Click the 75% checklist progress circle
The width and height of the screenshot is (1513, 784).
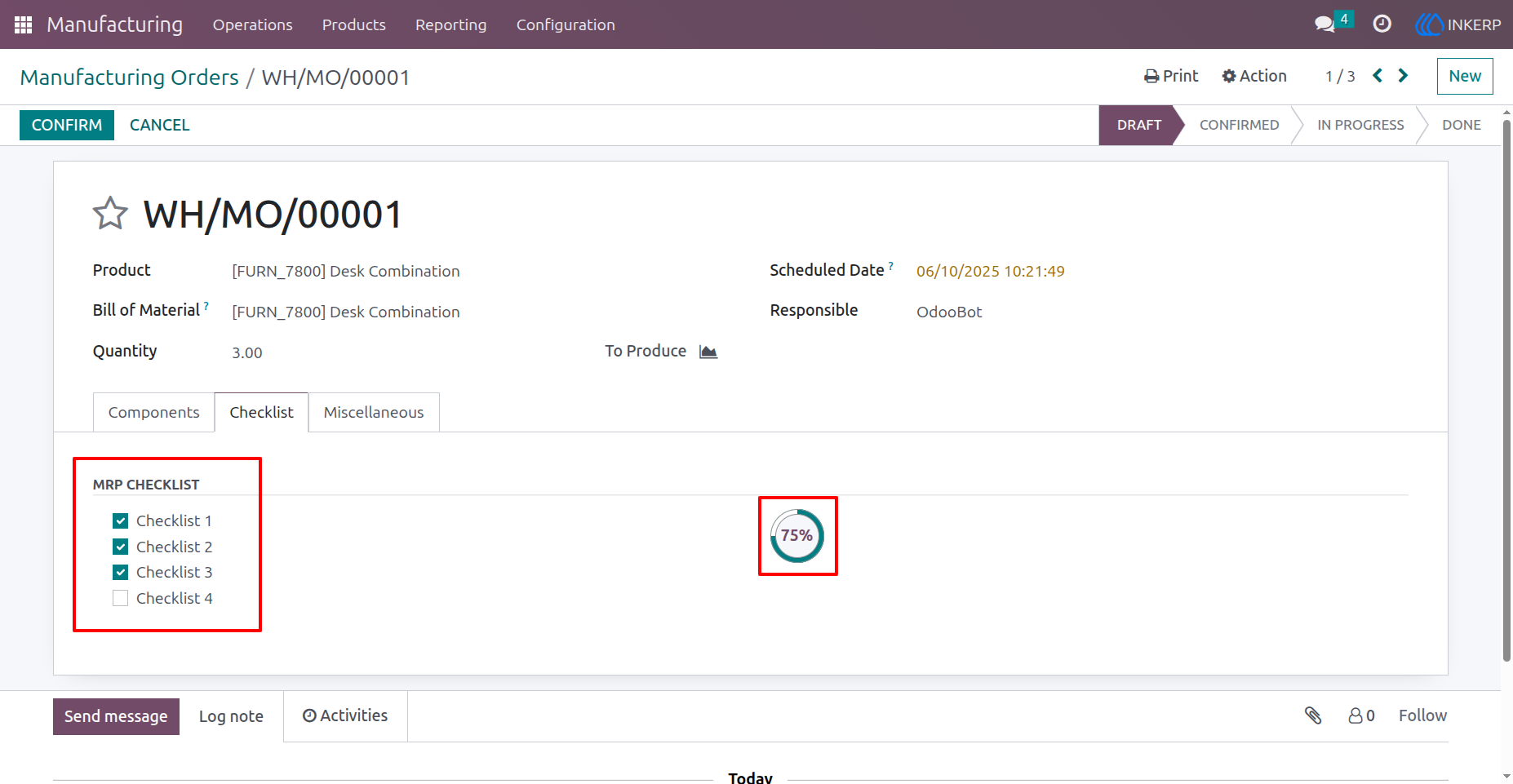pos(797,536)
